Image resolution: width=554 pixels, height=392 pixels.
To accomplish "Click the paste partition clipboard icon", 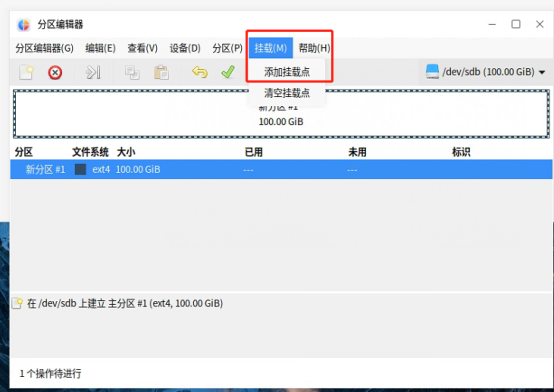I will point(161,72).
